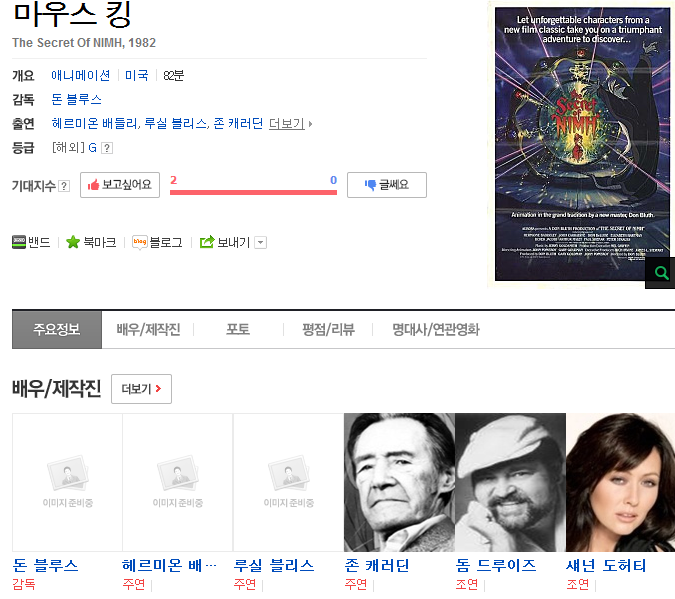Click the blog share icon
Screen dimensions: 675x599
pos(140,242)
